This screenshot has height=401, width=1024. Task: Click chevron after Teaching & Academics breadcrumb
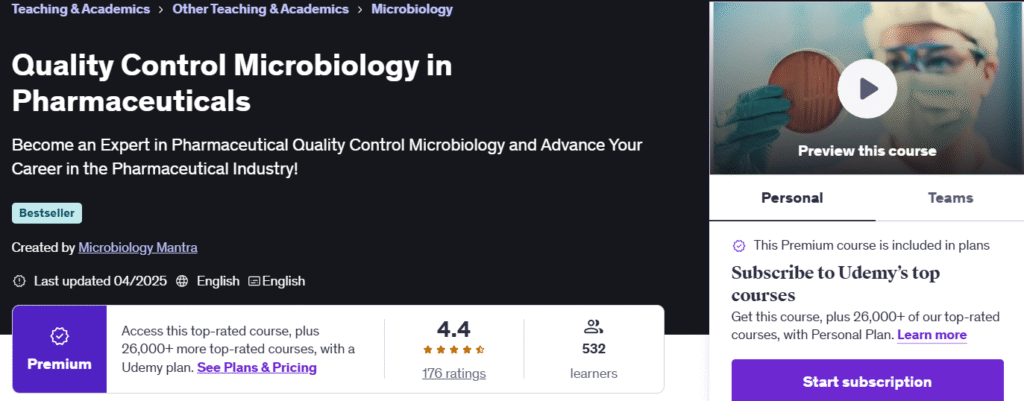click(161, 10)
